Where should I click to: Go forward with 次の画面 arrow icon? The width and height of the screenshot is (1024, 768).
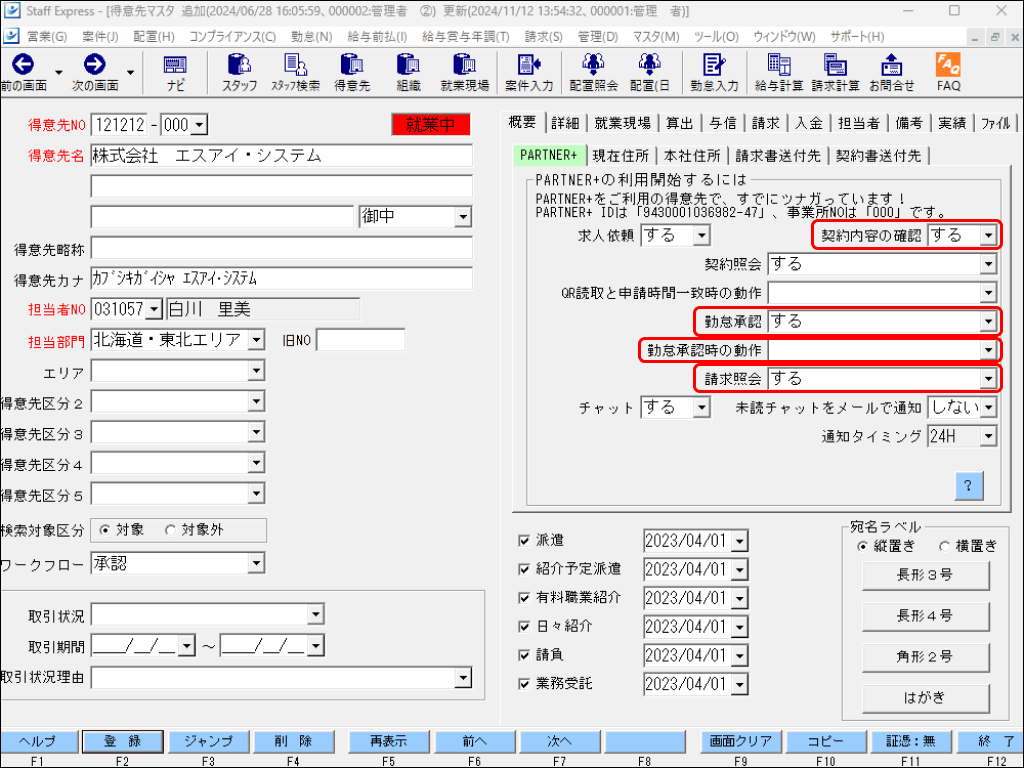[x=95, y=64]
